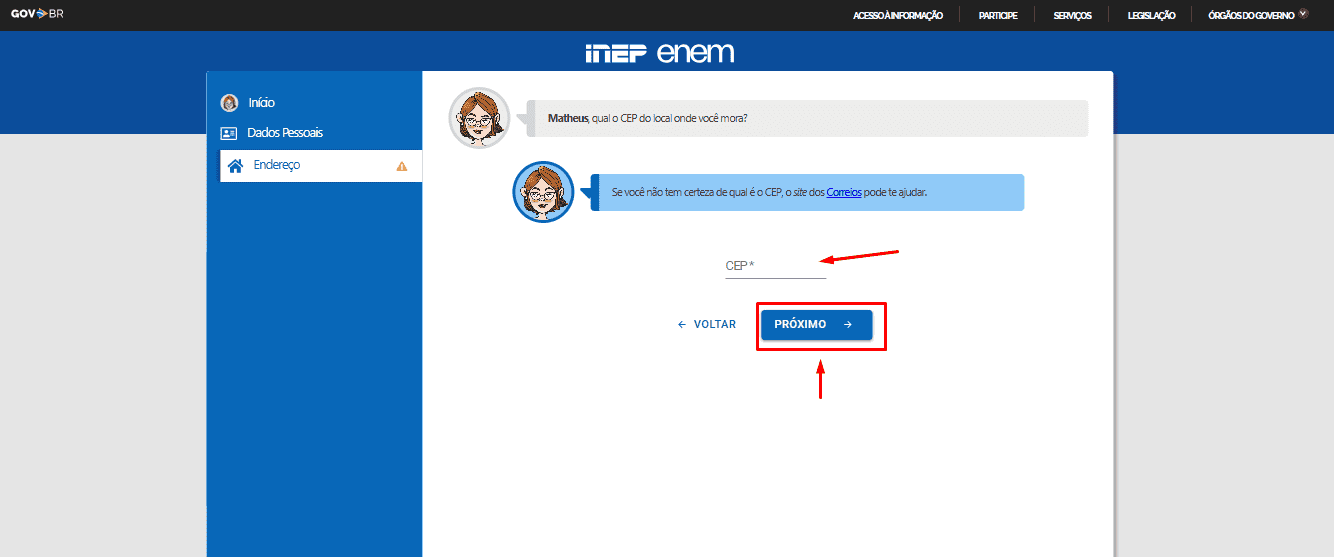Expand the Órgãos do Governo dropdown
The image size is (1334, 557).
tap(1258, 15)
